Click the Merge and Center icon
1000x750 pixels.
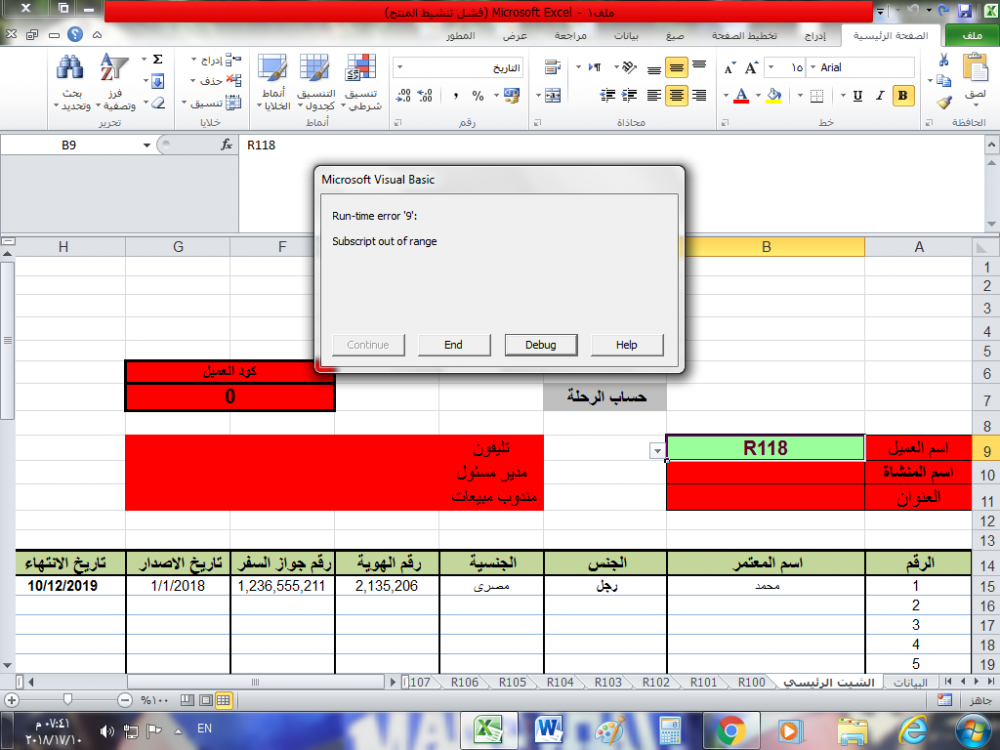(x=553, y=96)
